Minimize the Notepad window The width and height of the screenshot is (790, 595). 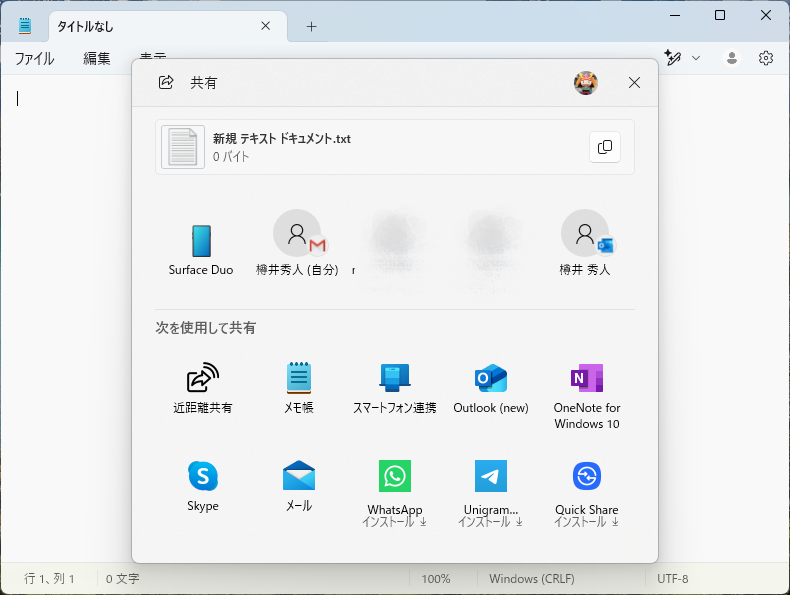pos(675,15)
